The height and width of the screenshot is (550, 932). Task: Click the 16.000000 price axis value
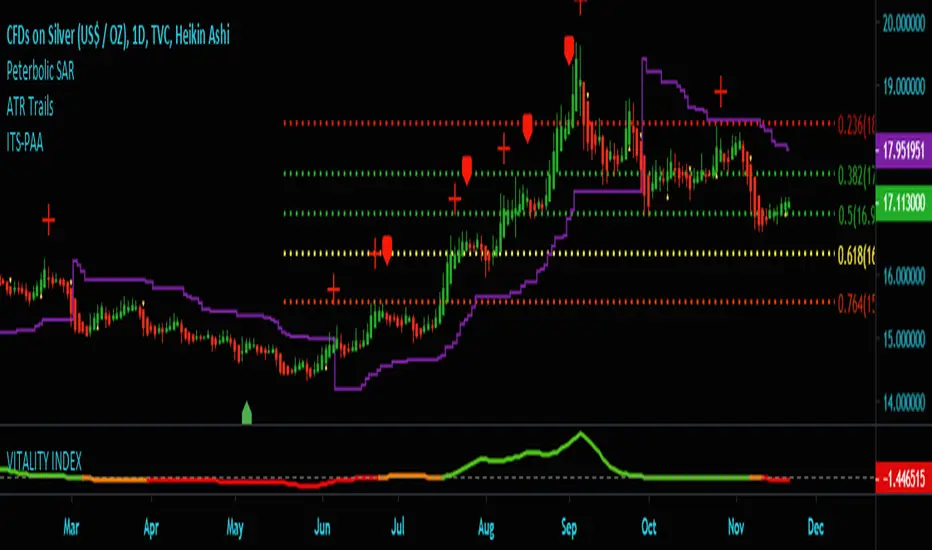(x=903, y=276)
